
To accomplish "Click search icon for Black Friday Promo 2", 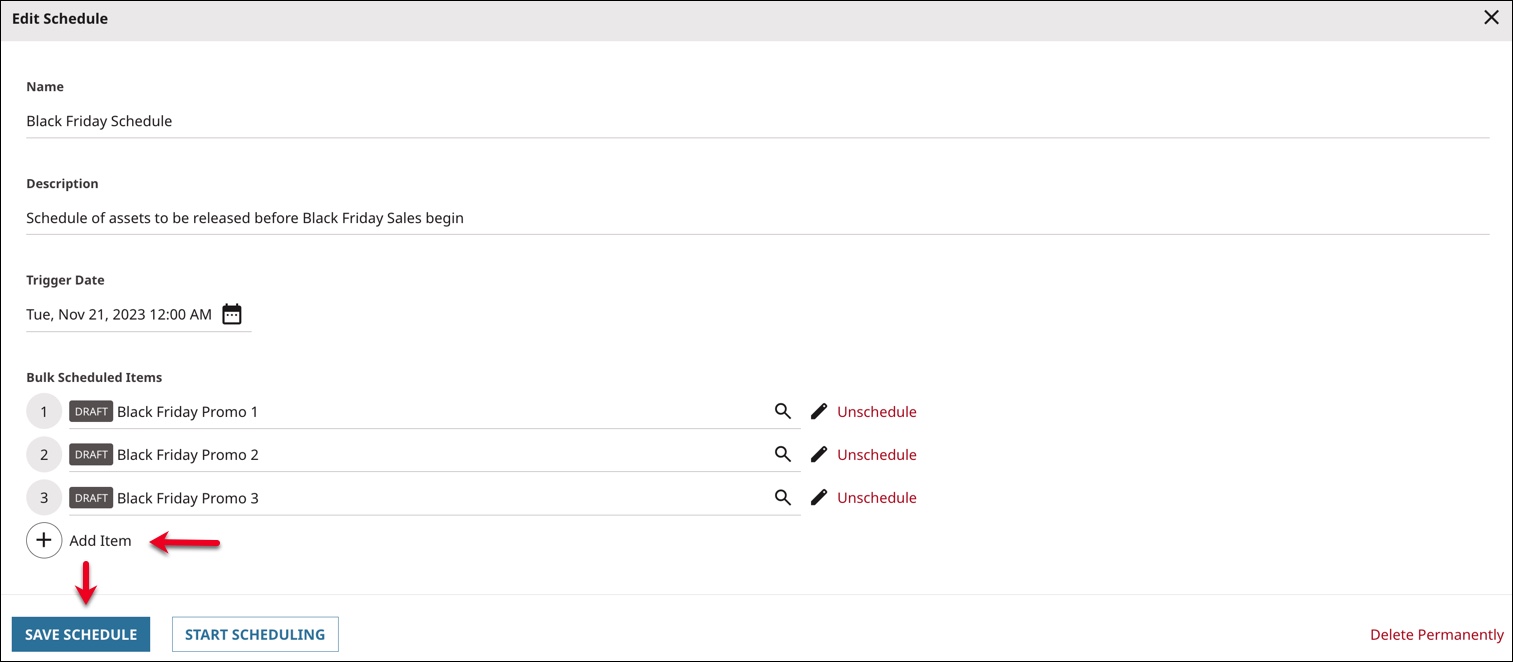I will [783, 454].
